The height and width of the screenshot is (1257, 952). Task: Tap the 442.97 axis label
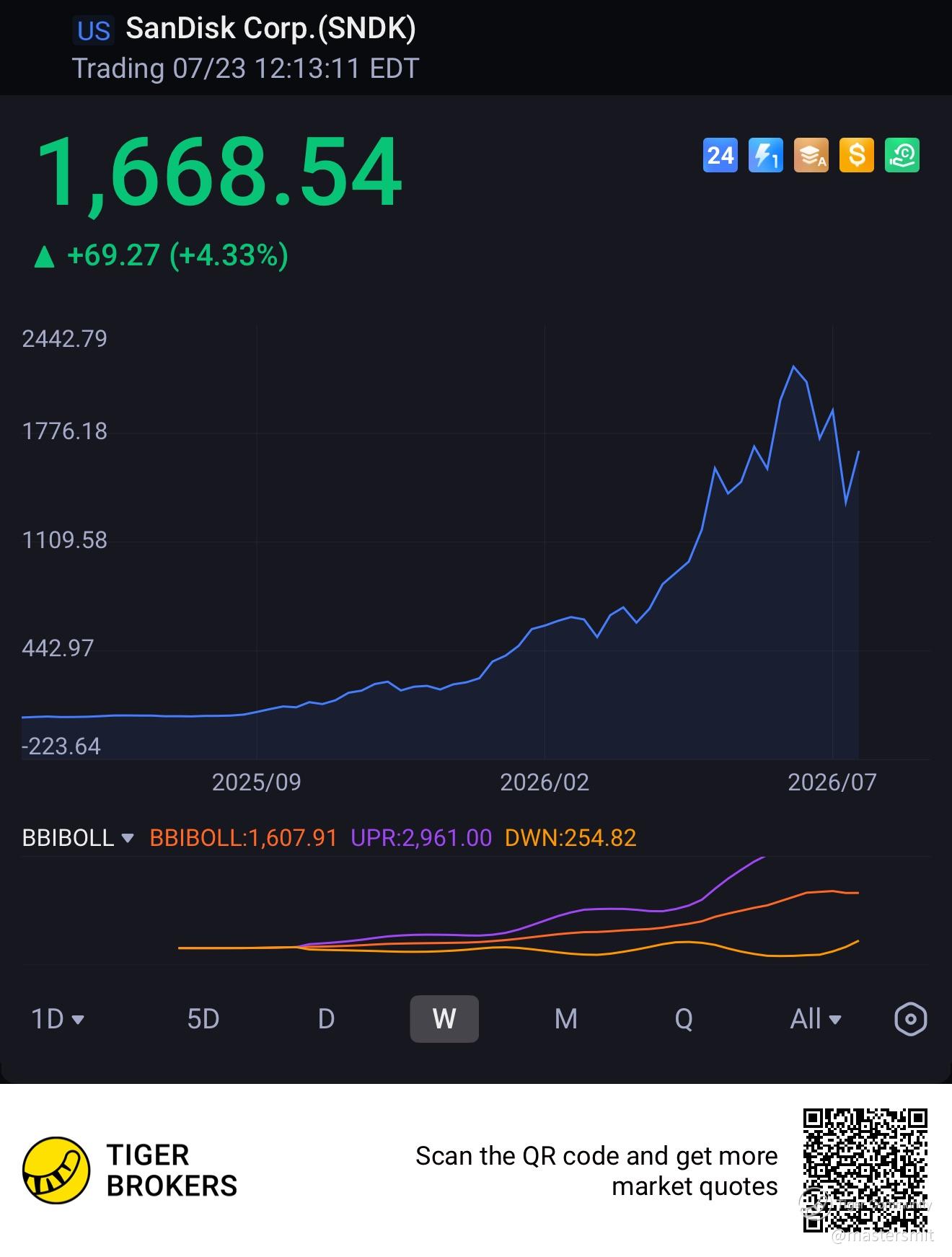point(58,648)
